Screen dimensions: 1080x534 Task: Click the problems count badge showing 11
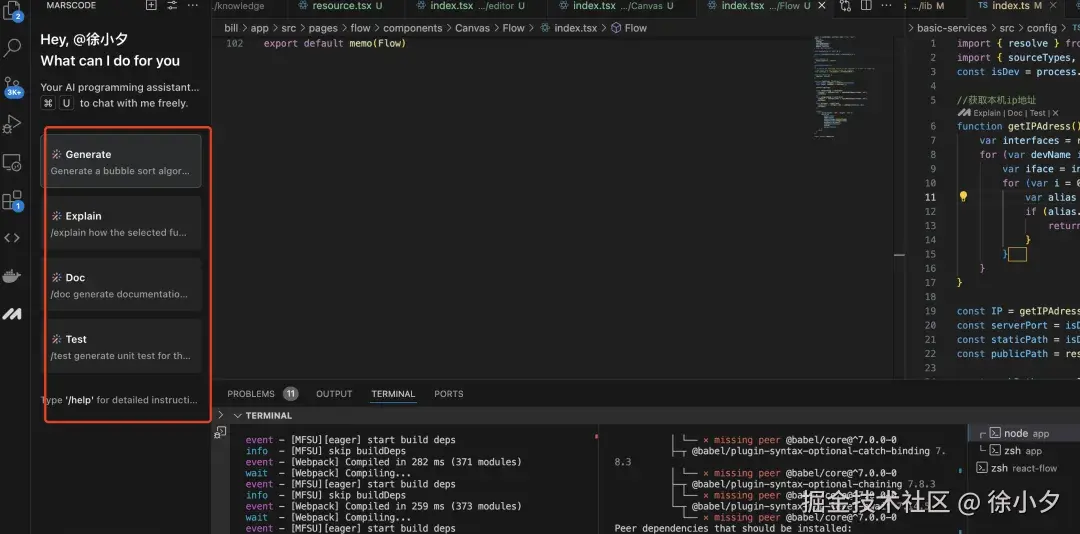click(x=291, y=394)
